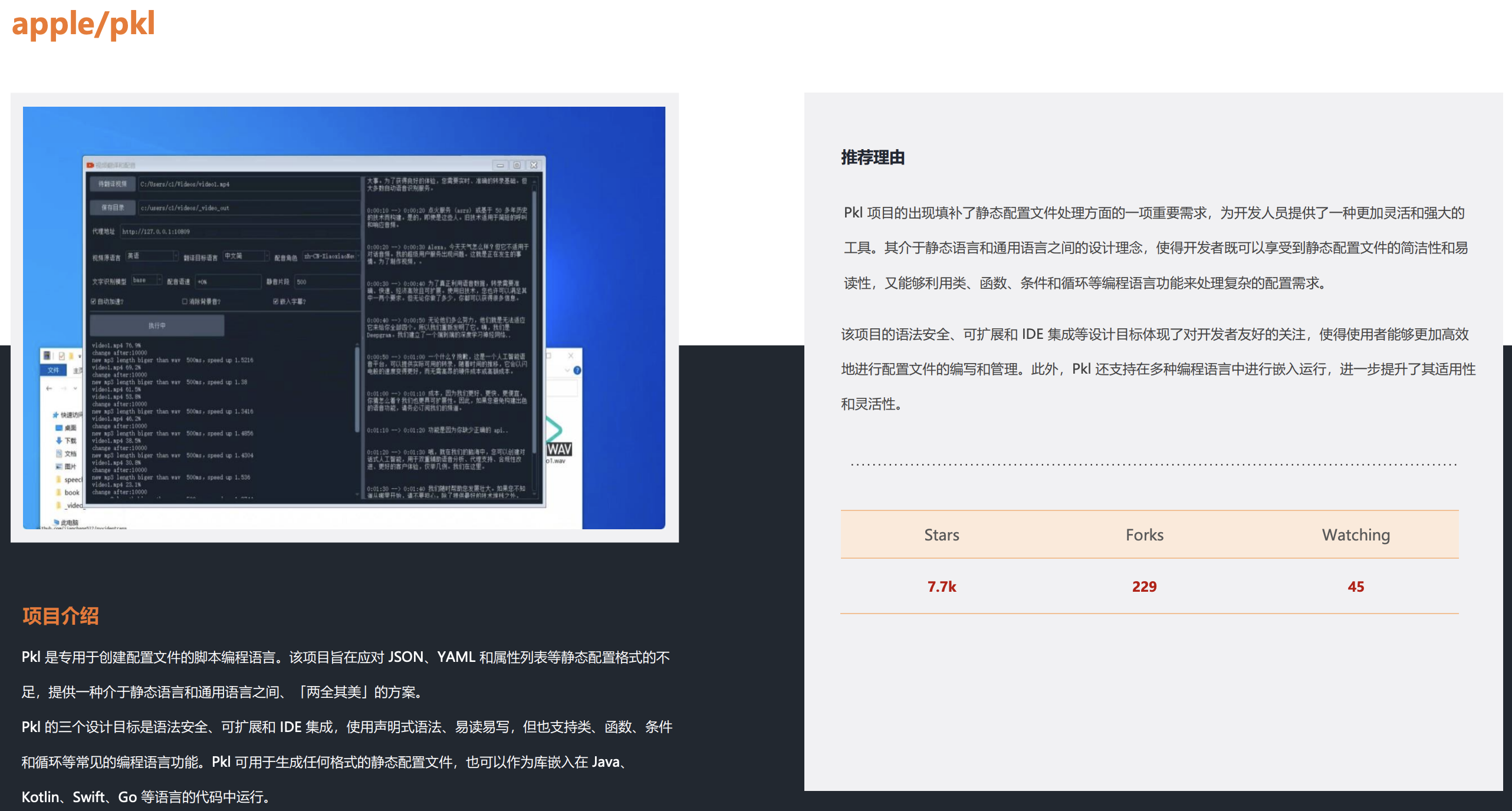The height and width of the screenshot is (811, 1512).
Task: Click the 45 watching value
Action: click(x=1356, y=586)
